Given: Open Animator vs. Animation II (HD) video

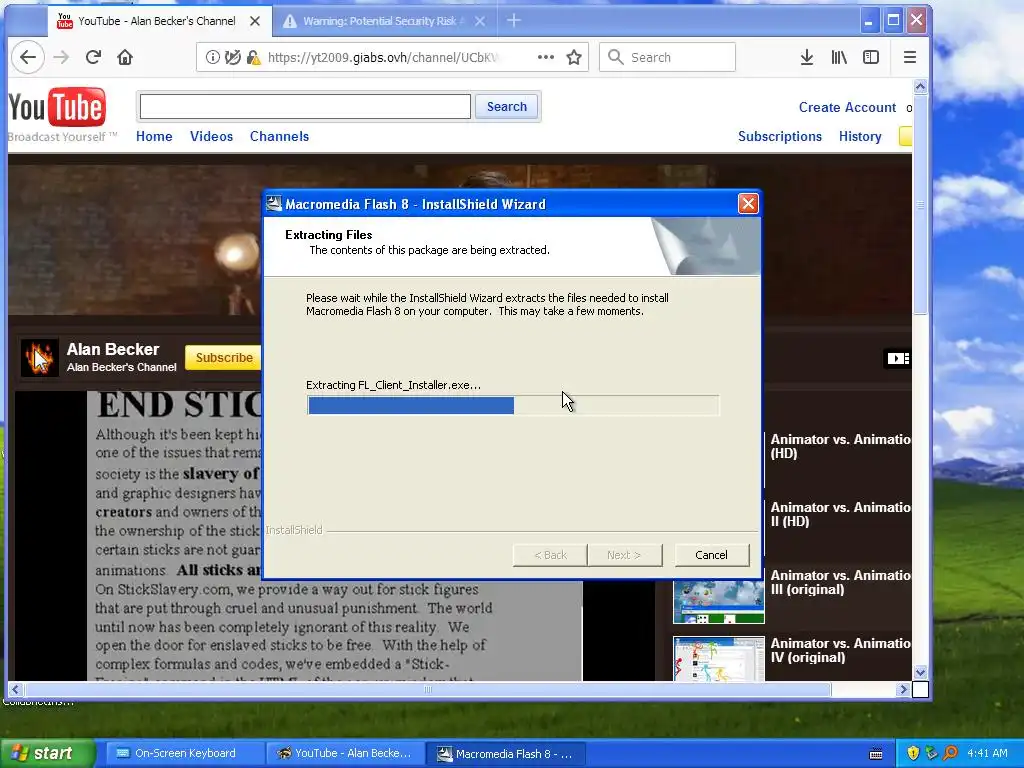Looking at the screenshot, I should 840,514.
